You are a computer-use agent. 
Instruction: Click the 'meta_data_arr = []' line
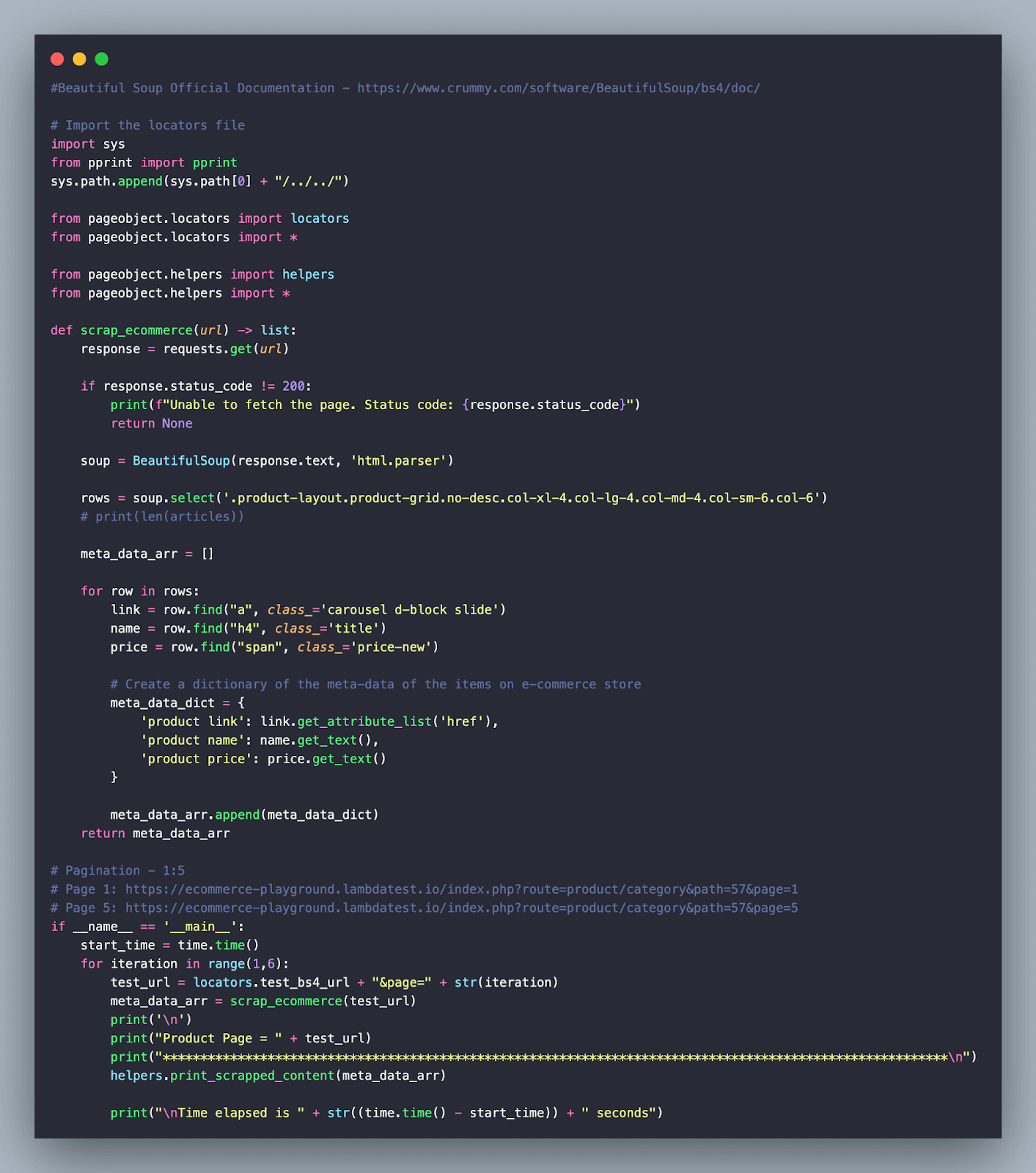click(147, 554)
